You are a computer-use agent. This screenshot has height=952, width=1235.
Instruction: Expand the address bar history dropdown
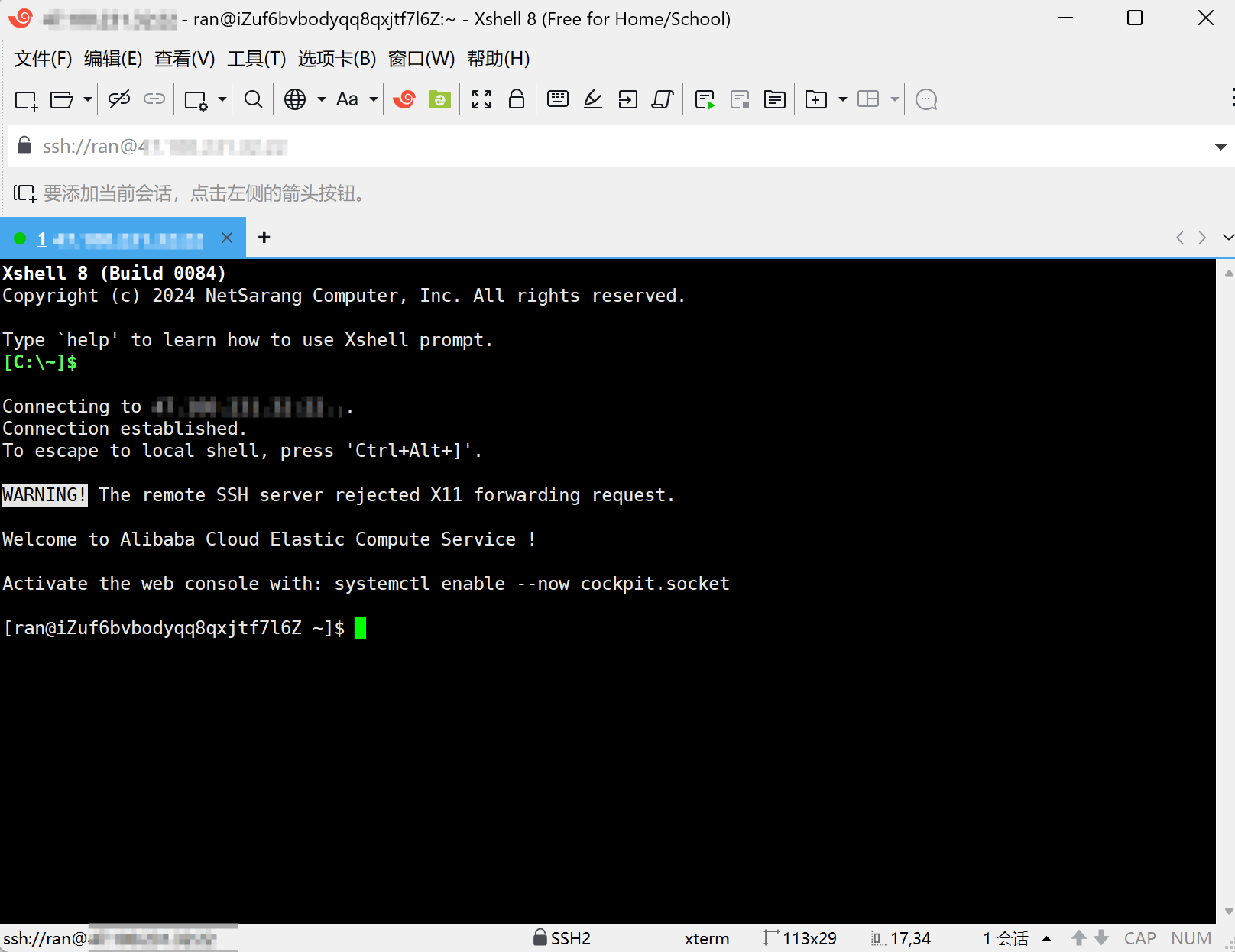[1220, 147]
